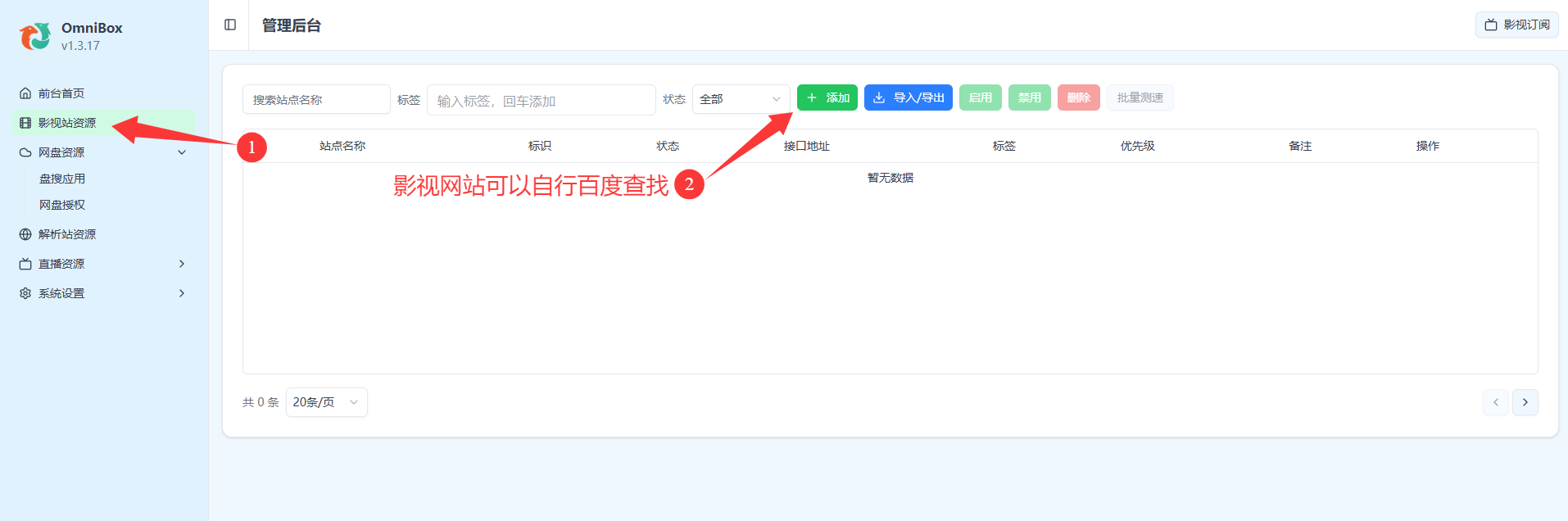Focus the 搜索站点名称 search field

[316, 99]
